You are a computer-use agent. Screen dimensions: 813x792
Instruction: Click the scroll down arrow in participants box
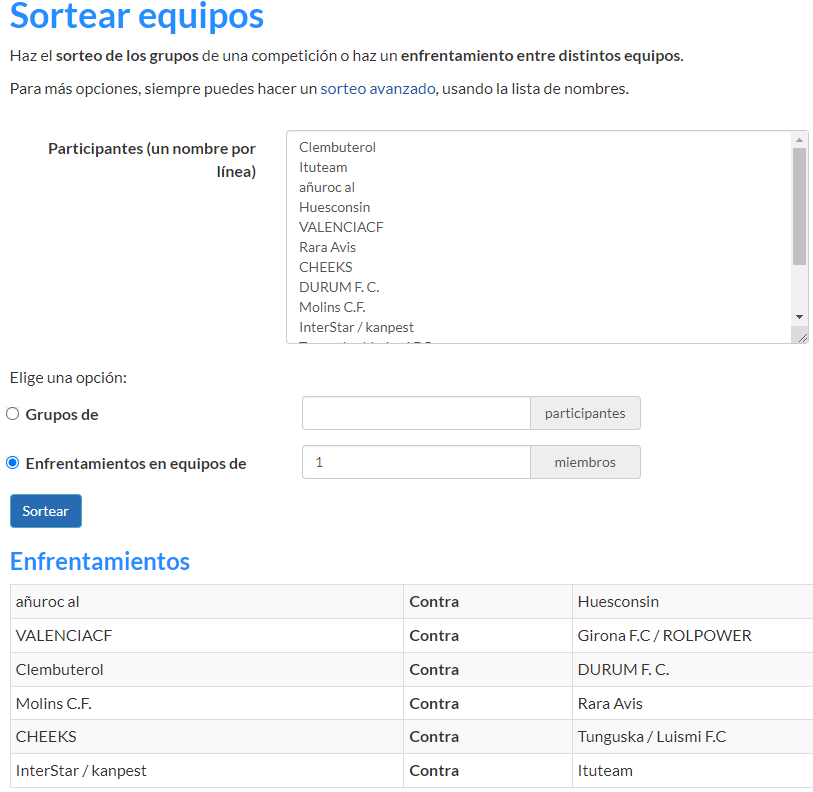tap(799, 316)
